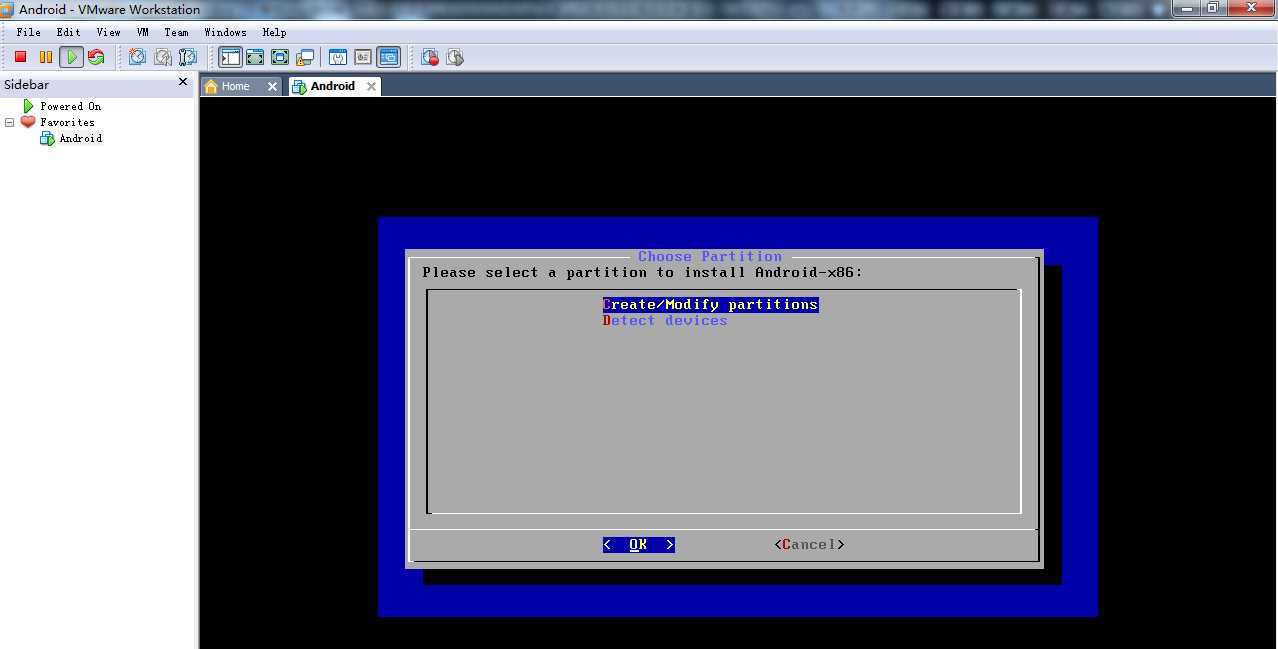Take a snapshot using the toolbar icon
The height and width of the screenshot is (649, 1278).
coord(137,57)
